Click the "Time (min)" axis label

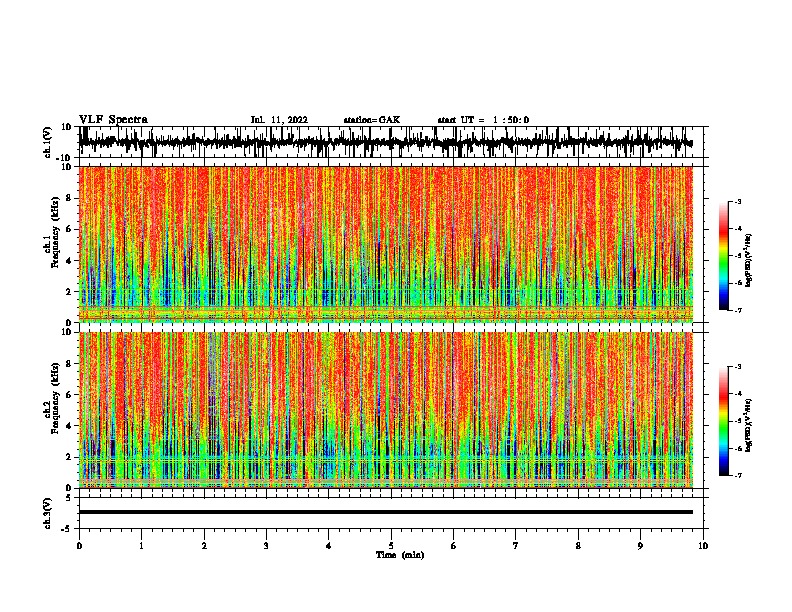pos(400,555)
